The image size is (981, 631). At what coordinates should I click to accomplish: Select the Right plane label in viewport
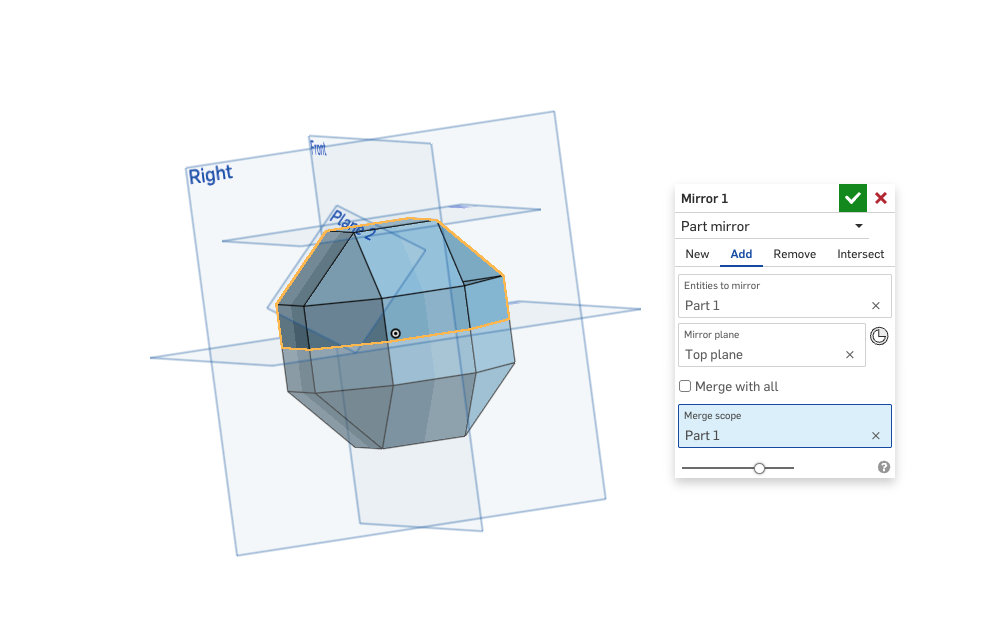tap(211, 175)
